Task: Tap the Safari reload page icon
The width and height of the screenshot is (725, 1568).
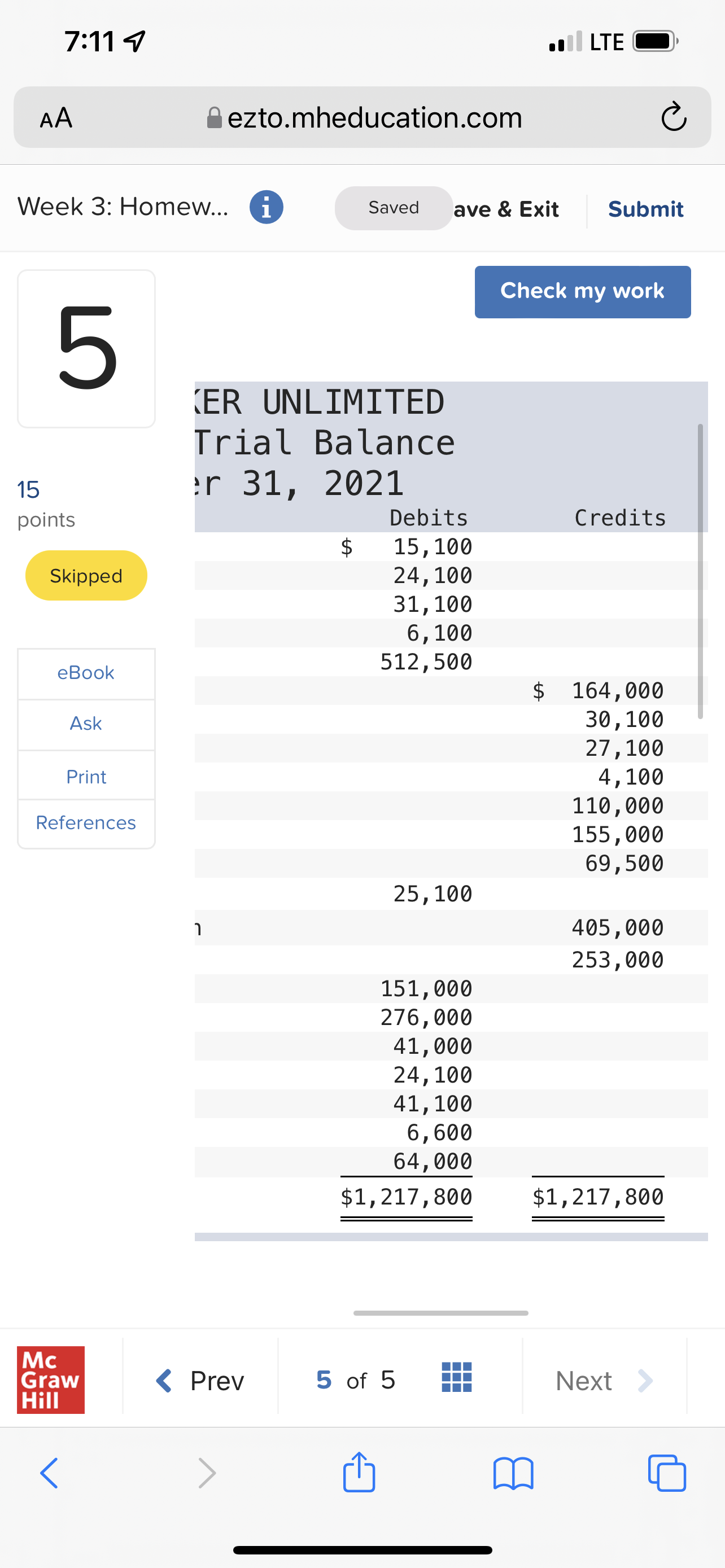Action: point(673,117)
